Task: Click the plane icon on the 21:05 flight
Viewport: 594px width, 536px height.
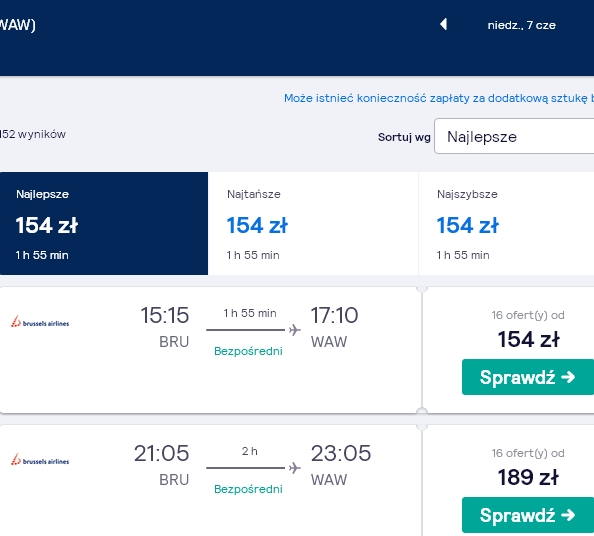Action: click(295, 468)
